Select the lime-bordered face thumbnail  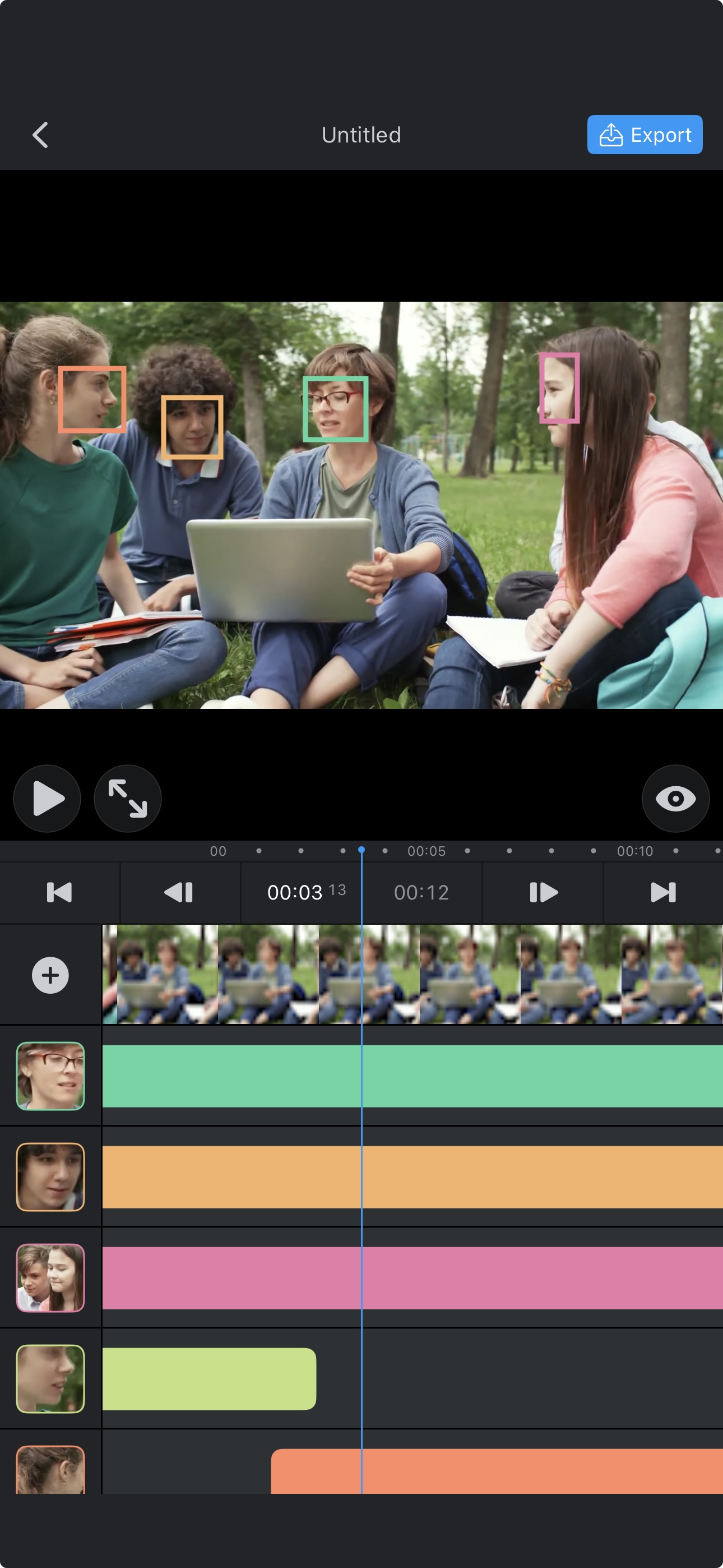50,1378
